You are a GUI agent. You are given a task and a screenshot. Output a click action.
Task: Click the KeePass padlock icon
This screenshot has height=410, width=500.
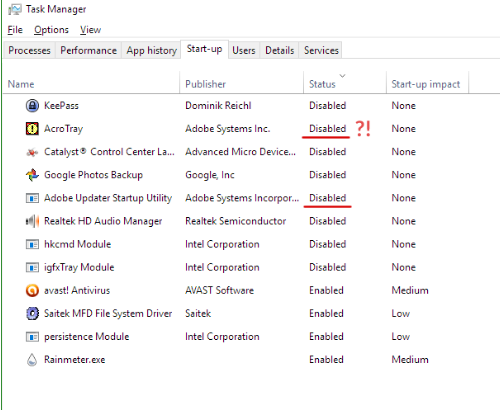pos(32,106)
